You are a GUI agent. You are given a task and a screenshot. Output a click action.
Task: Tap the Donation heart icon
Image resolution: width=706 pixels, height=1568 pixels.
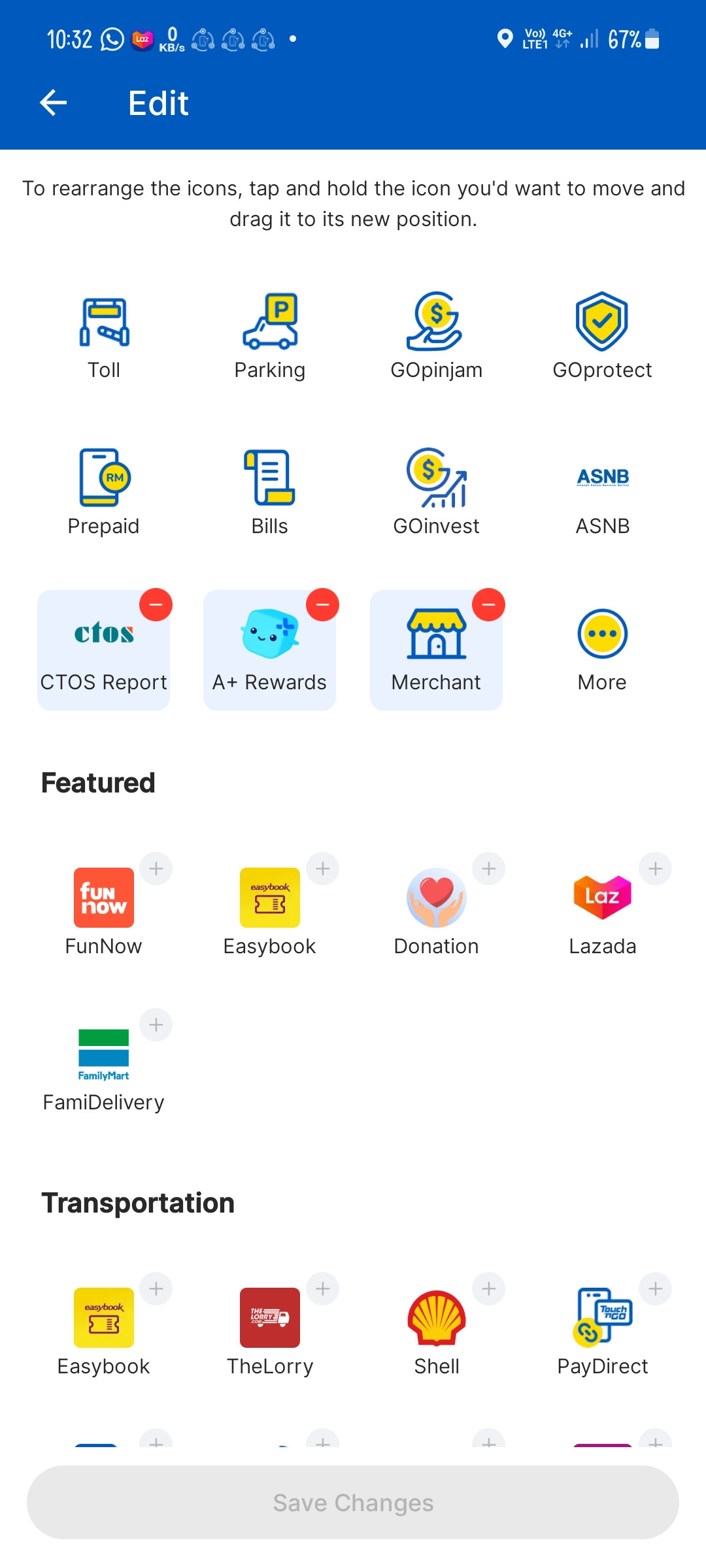point(436,898)
